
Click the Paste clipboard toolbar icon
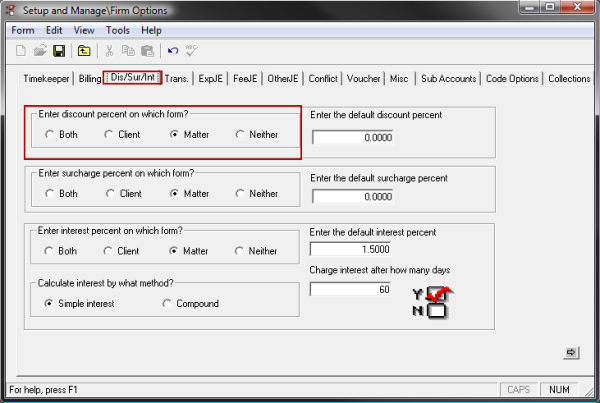coord(147,51)
